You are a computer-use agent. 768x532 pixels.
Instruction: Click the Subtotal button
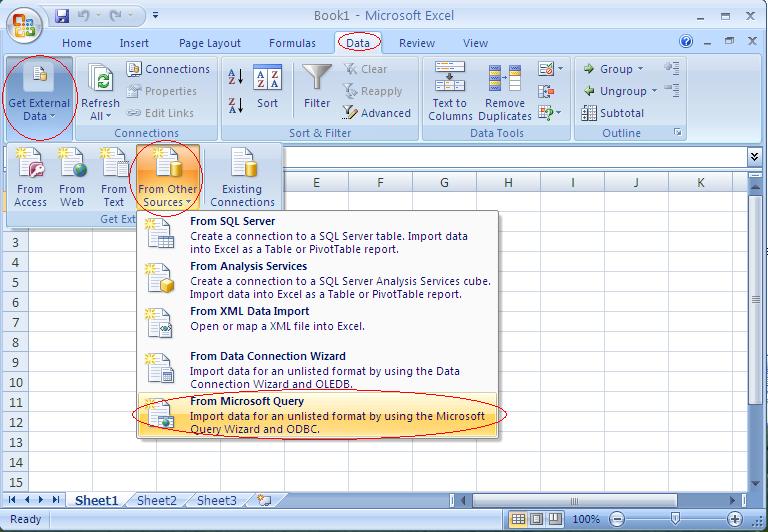click(613, 113)
